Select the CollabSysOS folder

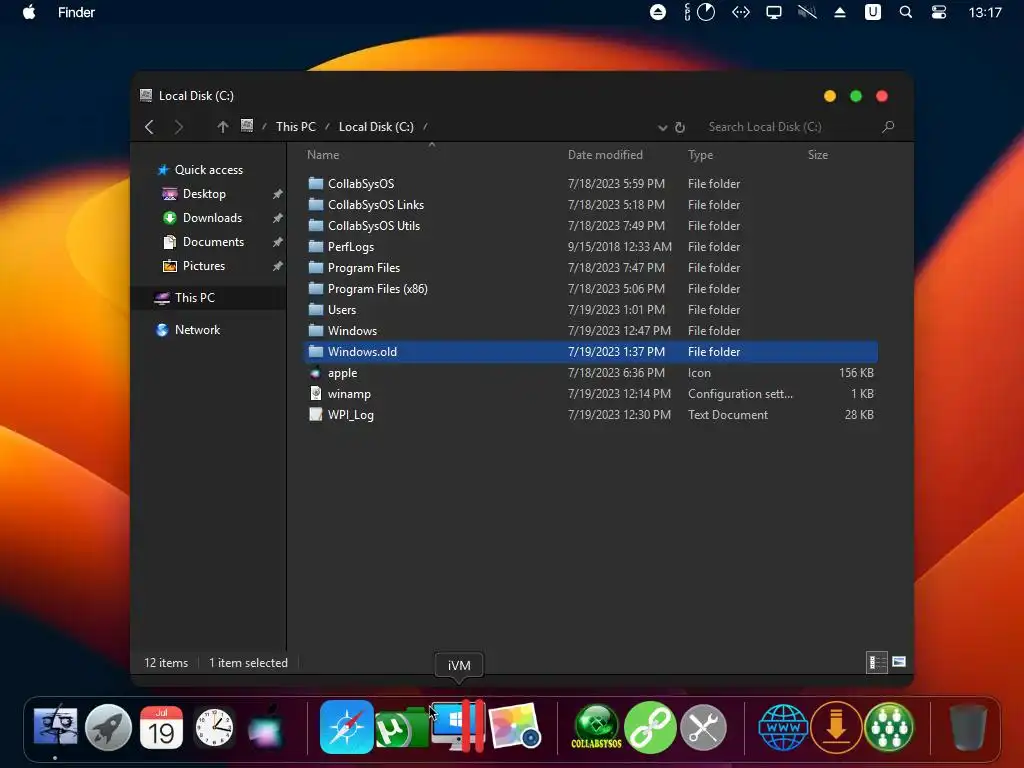[x=591, y=184]
